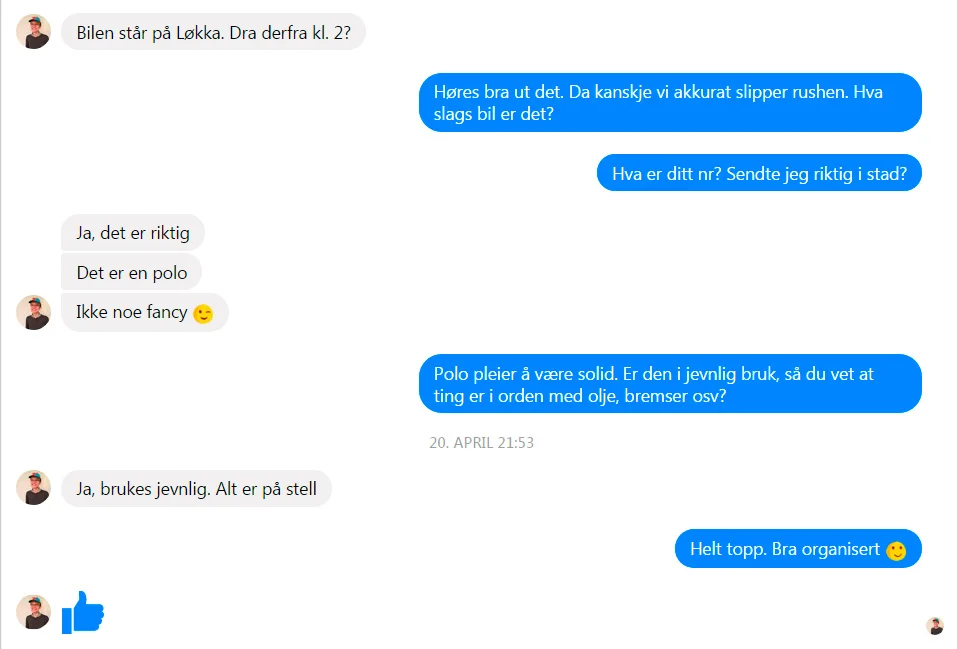The image size is (957, 649).
Task: Click the winking emoji in the 'Ikke noe fancy' message
Action: (203, 314)
